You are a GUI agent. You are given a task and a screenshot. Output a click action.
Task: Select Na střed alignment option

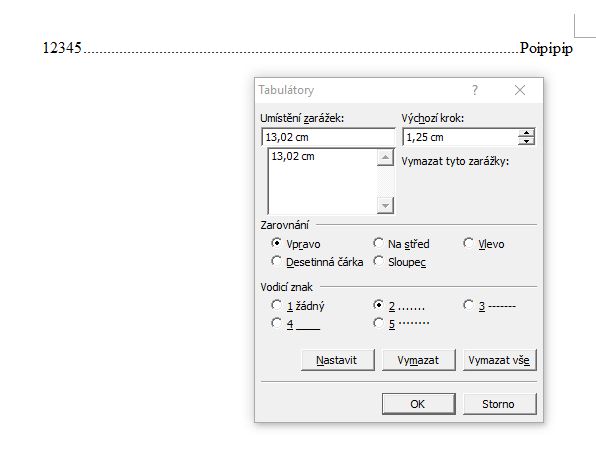(378, 243)
